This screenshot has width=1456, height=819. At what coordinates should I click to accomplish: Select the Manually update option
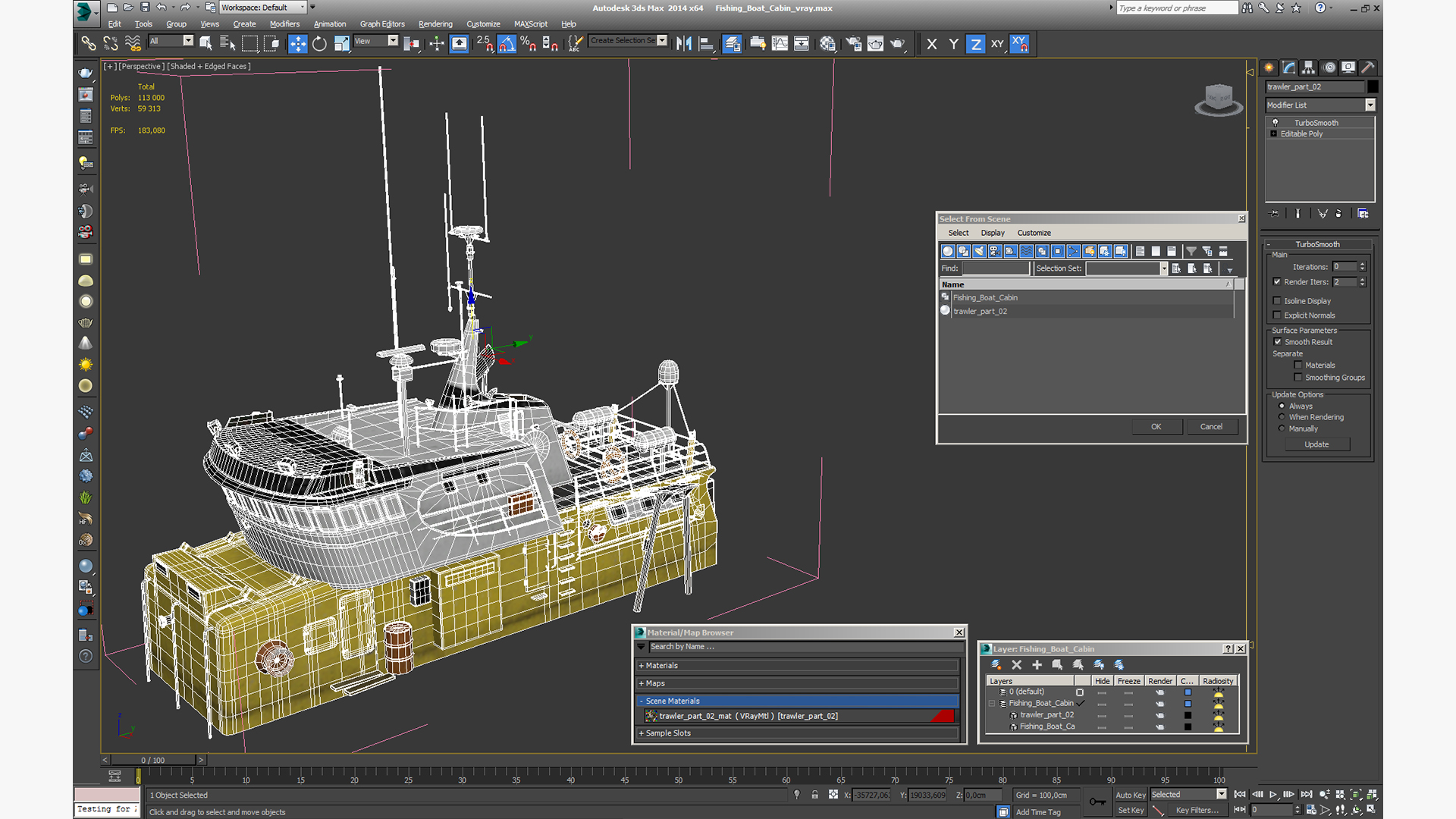pyautogui.click(x=1282, y=428)
